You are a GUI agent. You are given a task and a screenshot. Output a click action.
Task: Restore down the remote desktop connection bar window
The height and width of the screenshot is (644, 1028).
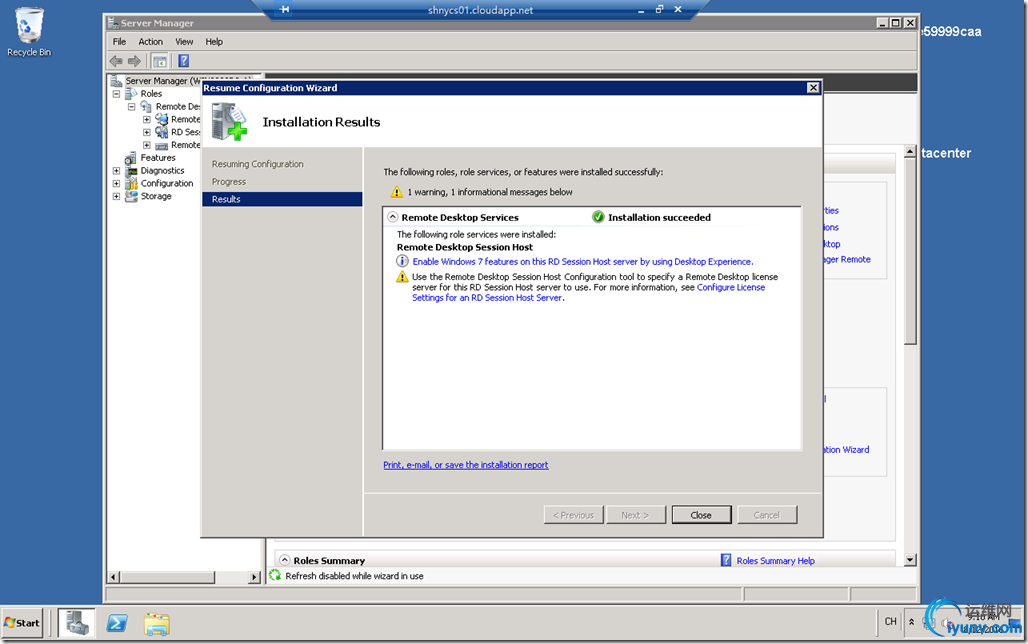click(660, 9)
